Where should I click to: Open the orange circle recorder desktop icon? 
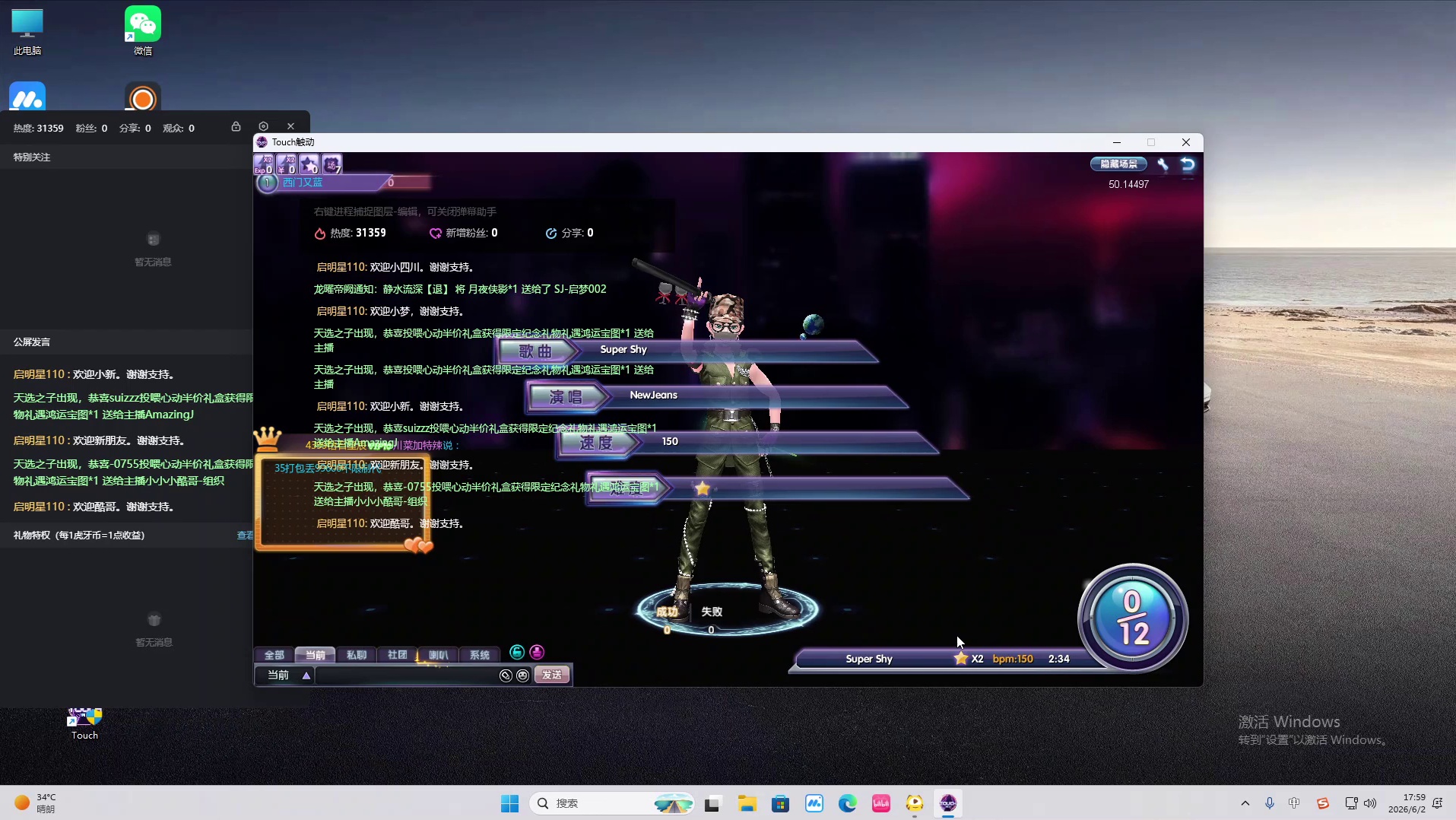(x=143, y=97)
